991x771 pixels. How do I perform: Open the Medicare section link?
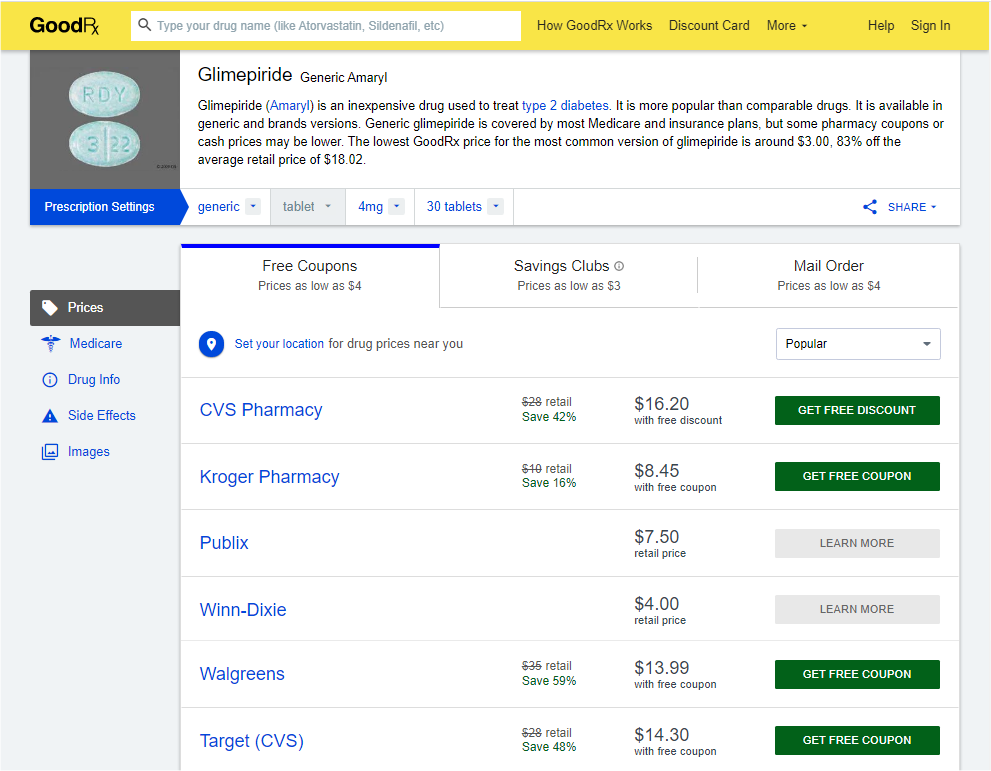95,344
